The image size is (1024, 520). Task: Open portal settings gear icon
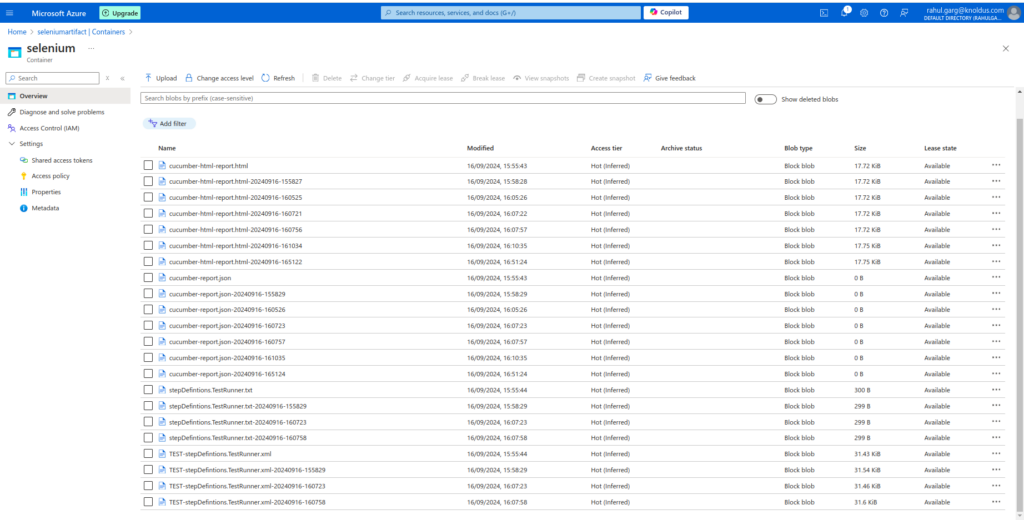point(864,12)
